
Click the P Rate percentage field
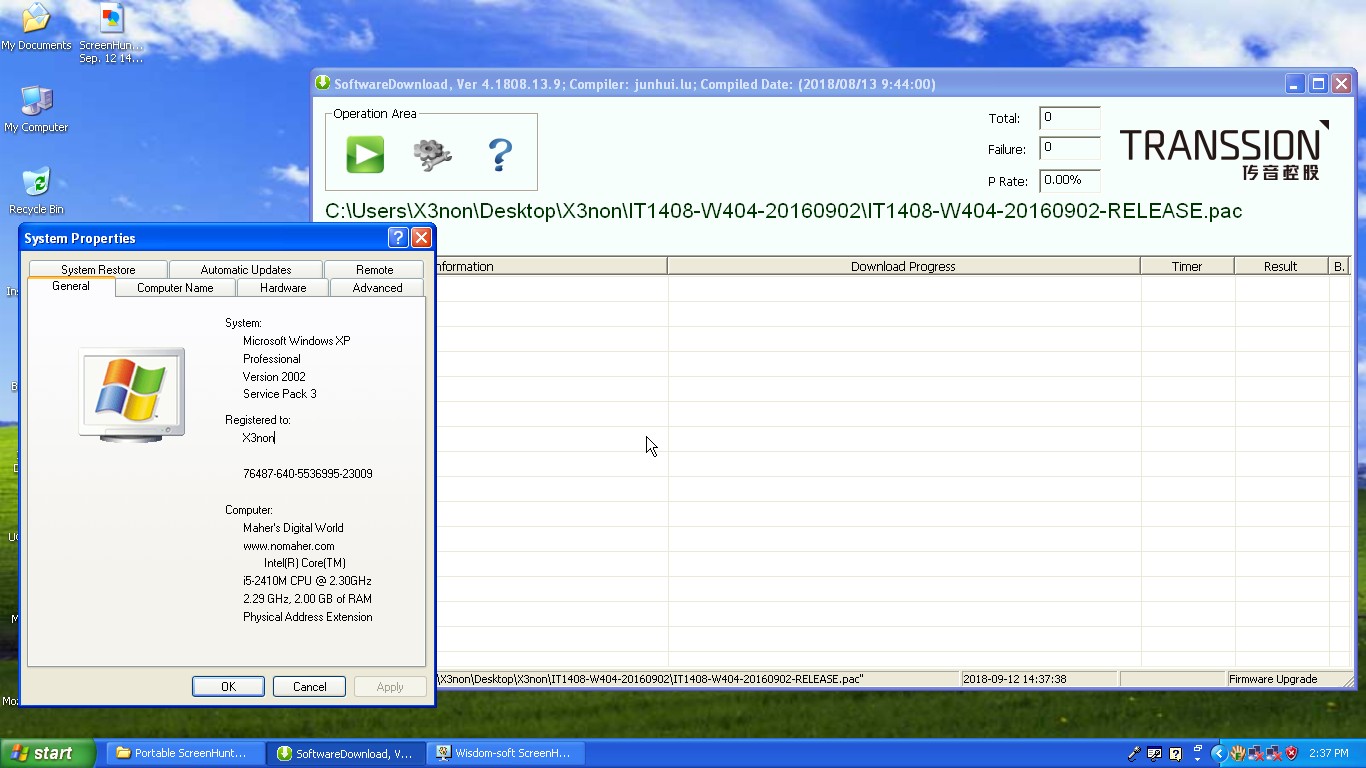[x=1070, y=181]
